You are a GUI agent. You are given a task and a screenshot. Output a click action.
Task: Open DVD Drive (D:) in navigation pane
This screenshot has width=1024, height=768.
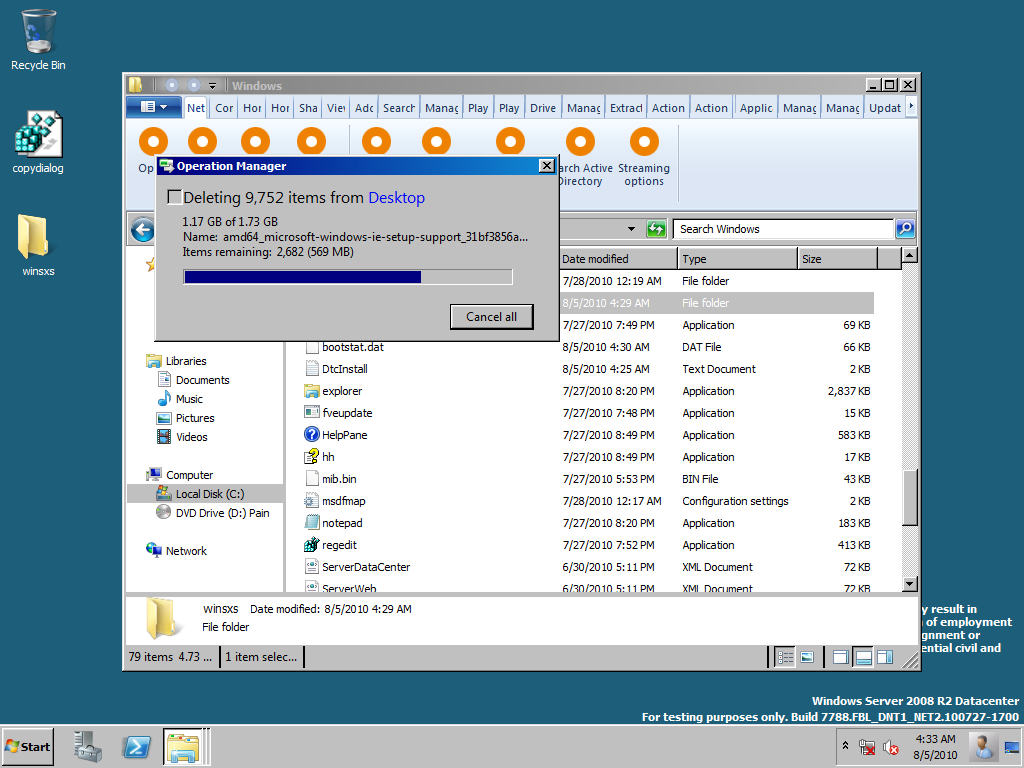coord(213,513)
